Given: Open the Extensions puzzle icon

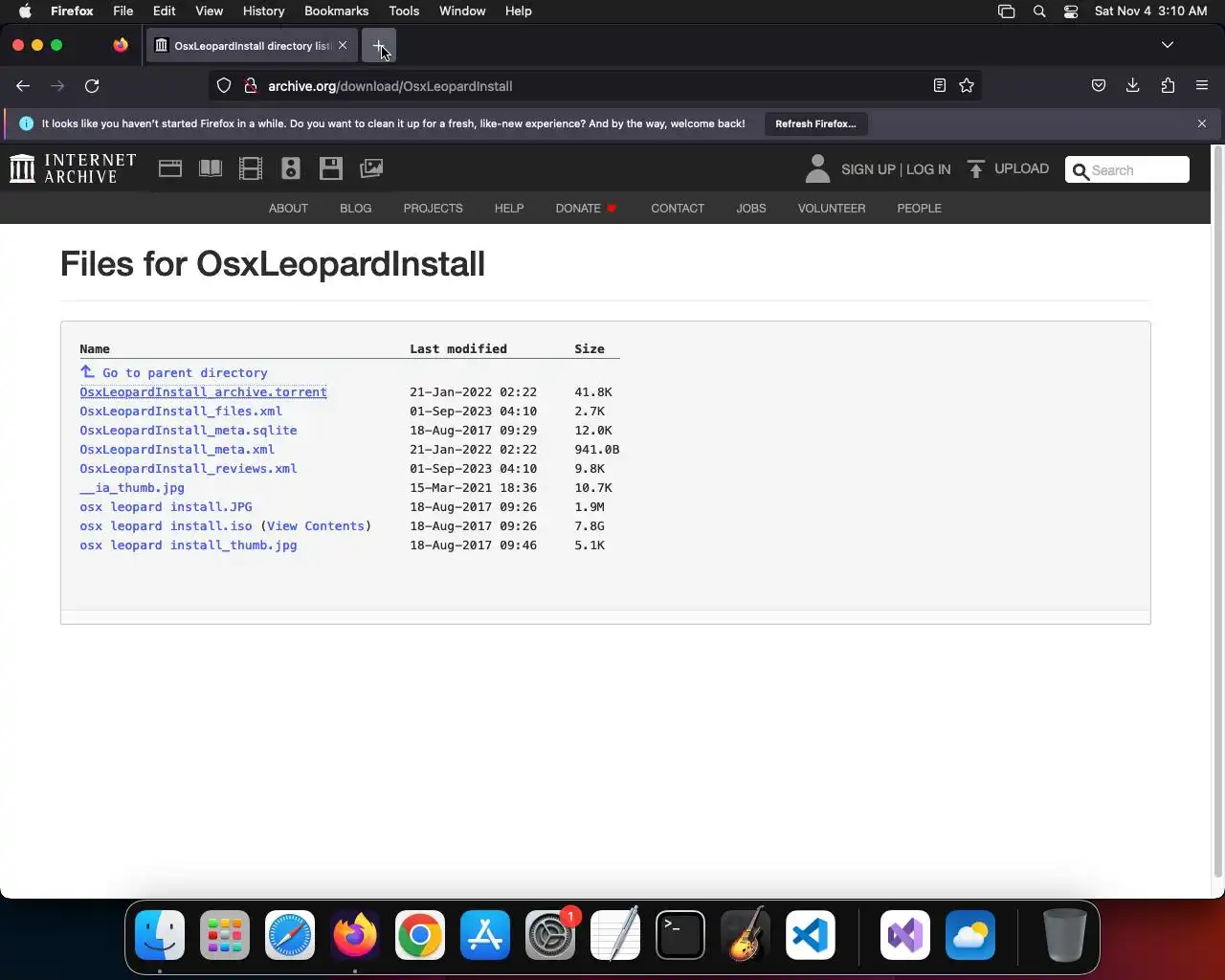Looking at the screenshot, I should click(1168, 86).
